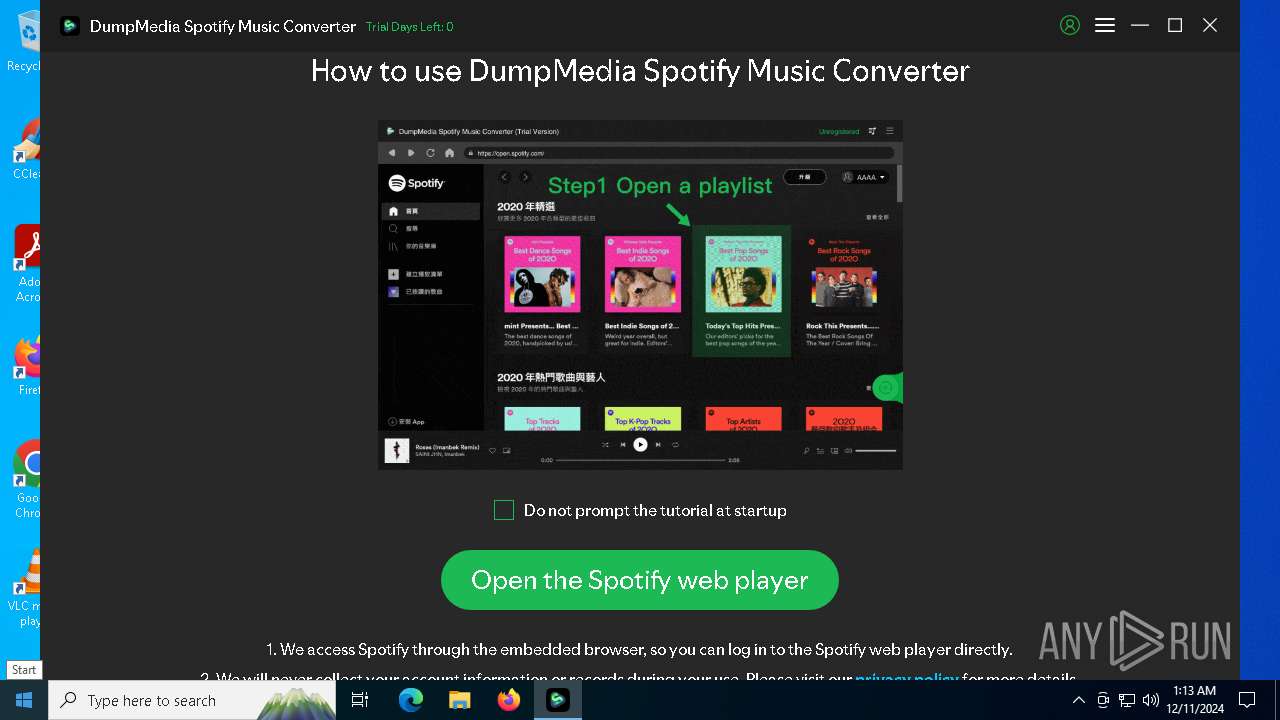Click the 'How to use DumpMedia Spotify Music Converter' heading
1280x720 pixels.
(x=640, y=71)
